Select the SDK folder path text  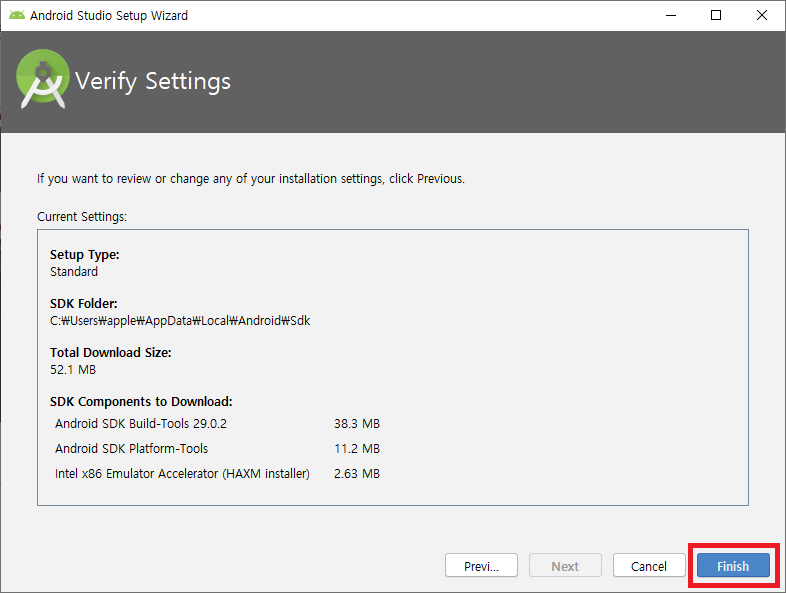180,321
